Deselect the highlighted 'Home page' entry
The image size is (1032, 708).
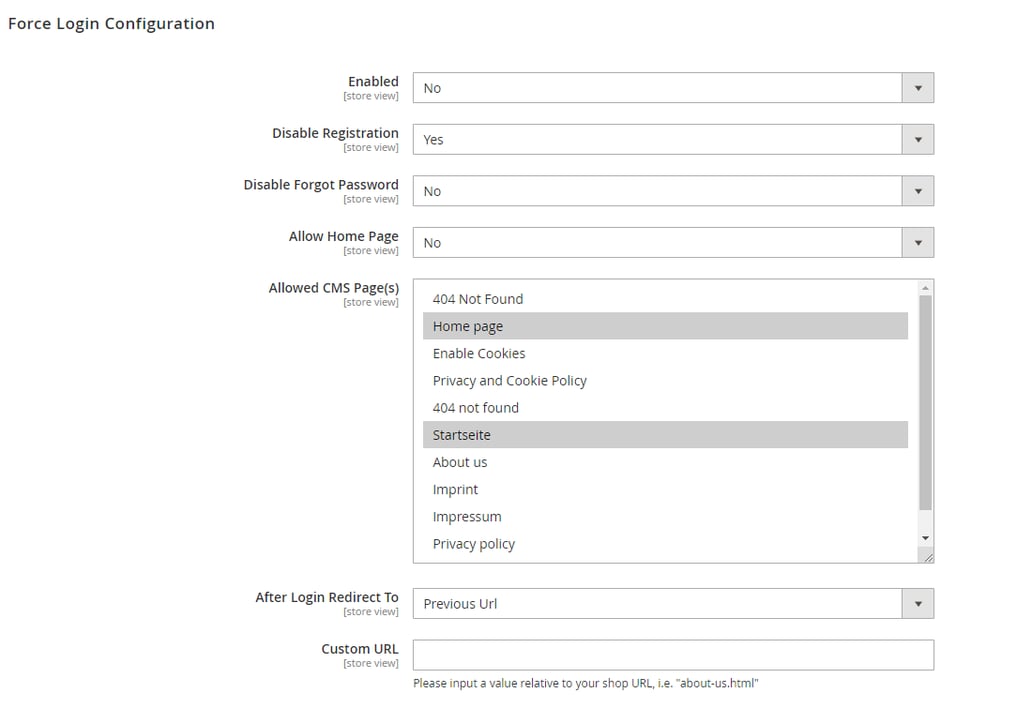coord(467,326)
